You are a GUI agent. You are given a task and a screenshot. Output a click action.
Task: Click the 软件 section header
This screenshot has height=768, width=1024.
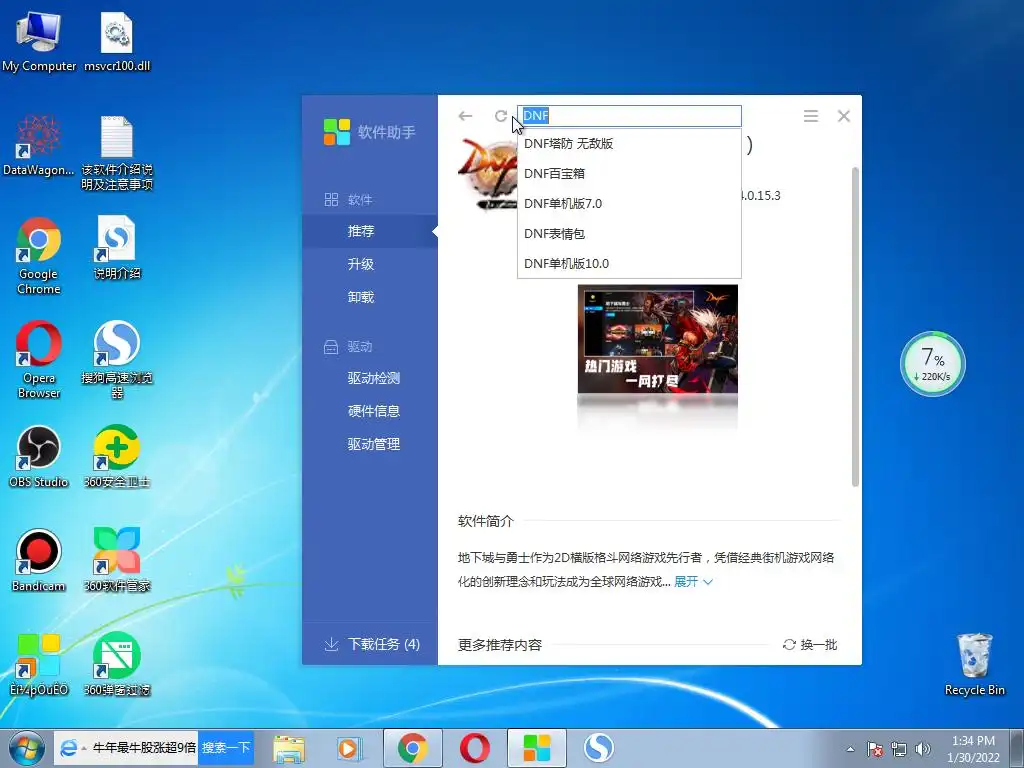pos(349,199)
